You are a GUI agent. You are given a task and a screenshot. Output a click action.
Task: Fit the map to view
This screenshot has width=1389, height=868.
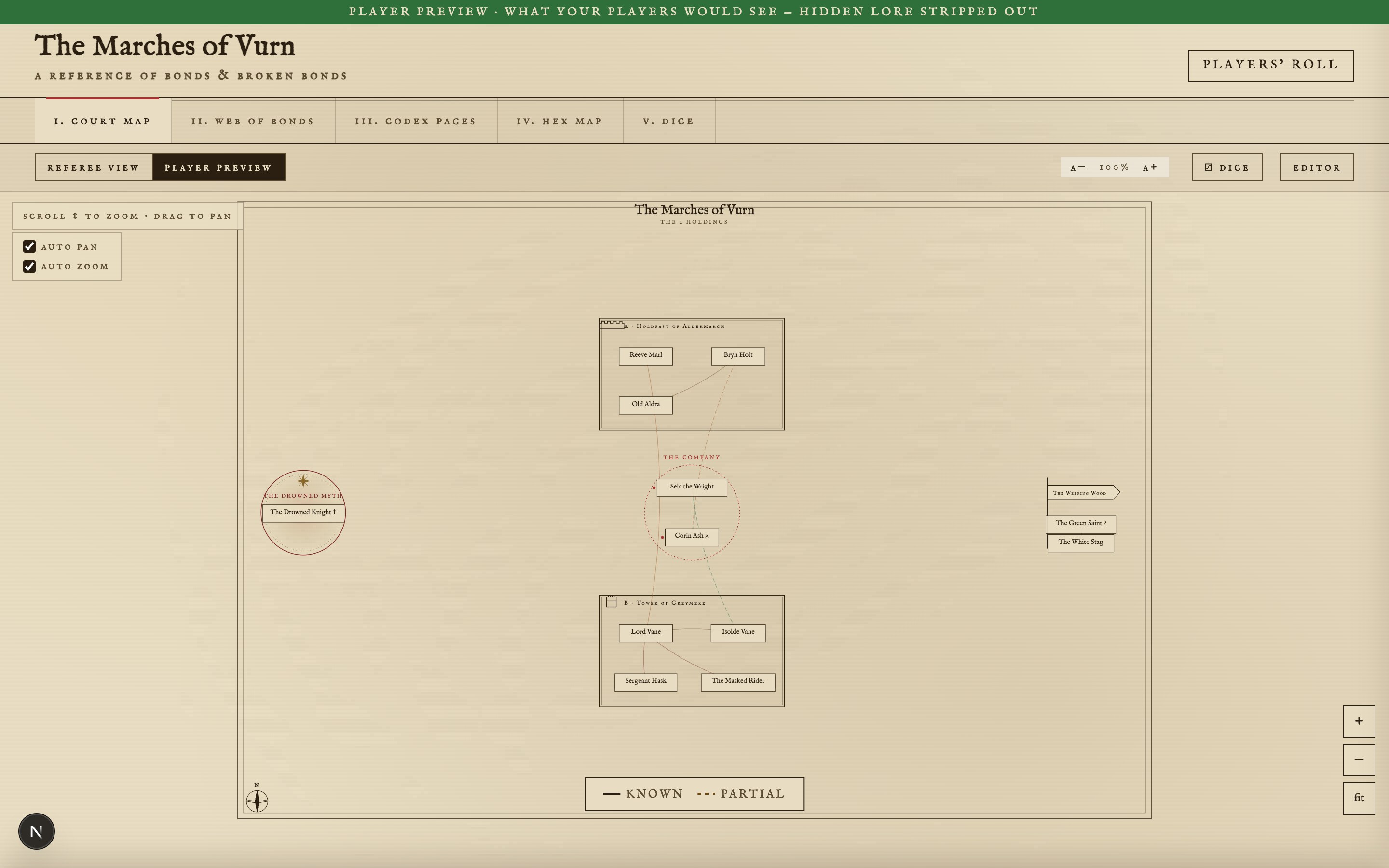(1359, 798)
